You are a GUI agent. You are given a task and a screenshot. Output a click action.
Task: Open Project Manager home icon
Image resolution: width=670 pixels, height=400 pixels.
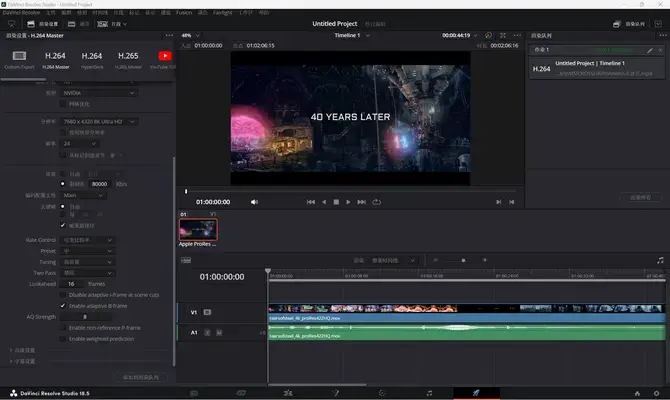tap(637, 394)
